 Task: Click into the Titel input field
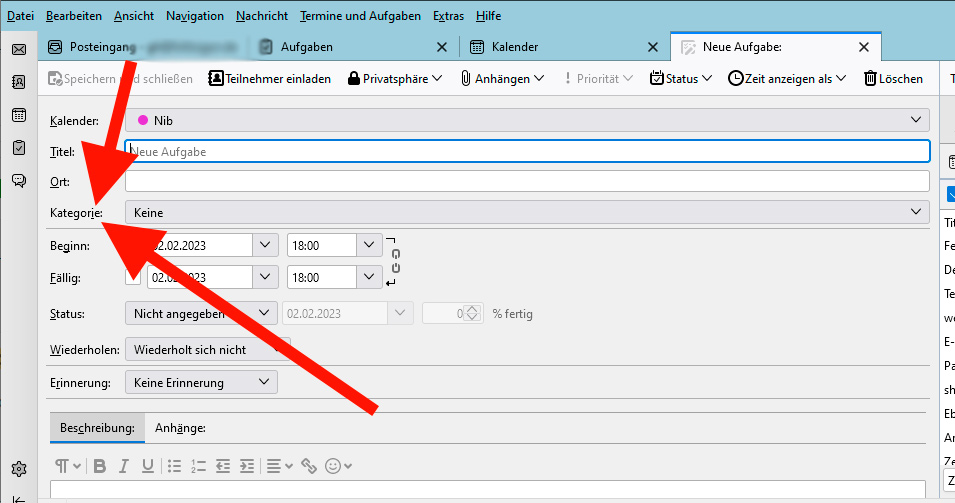pyautogui.click(x=527, y=151)
